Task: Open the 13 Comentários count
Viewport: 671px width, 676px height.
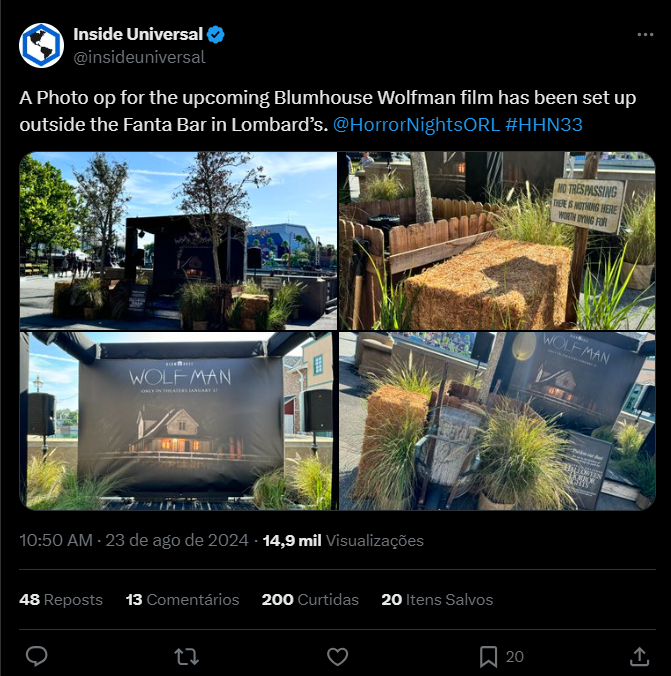Action: tap(182, 600)
